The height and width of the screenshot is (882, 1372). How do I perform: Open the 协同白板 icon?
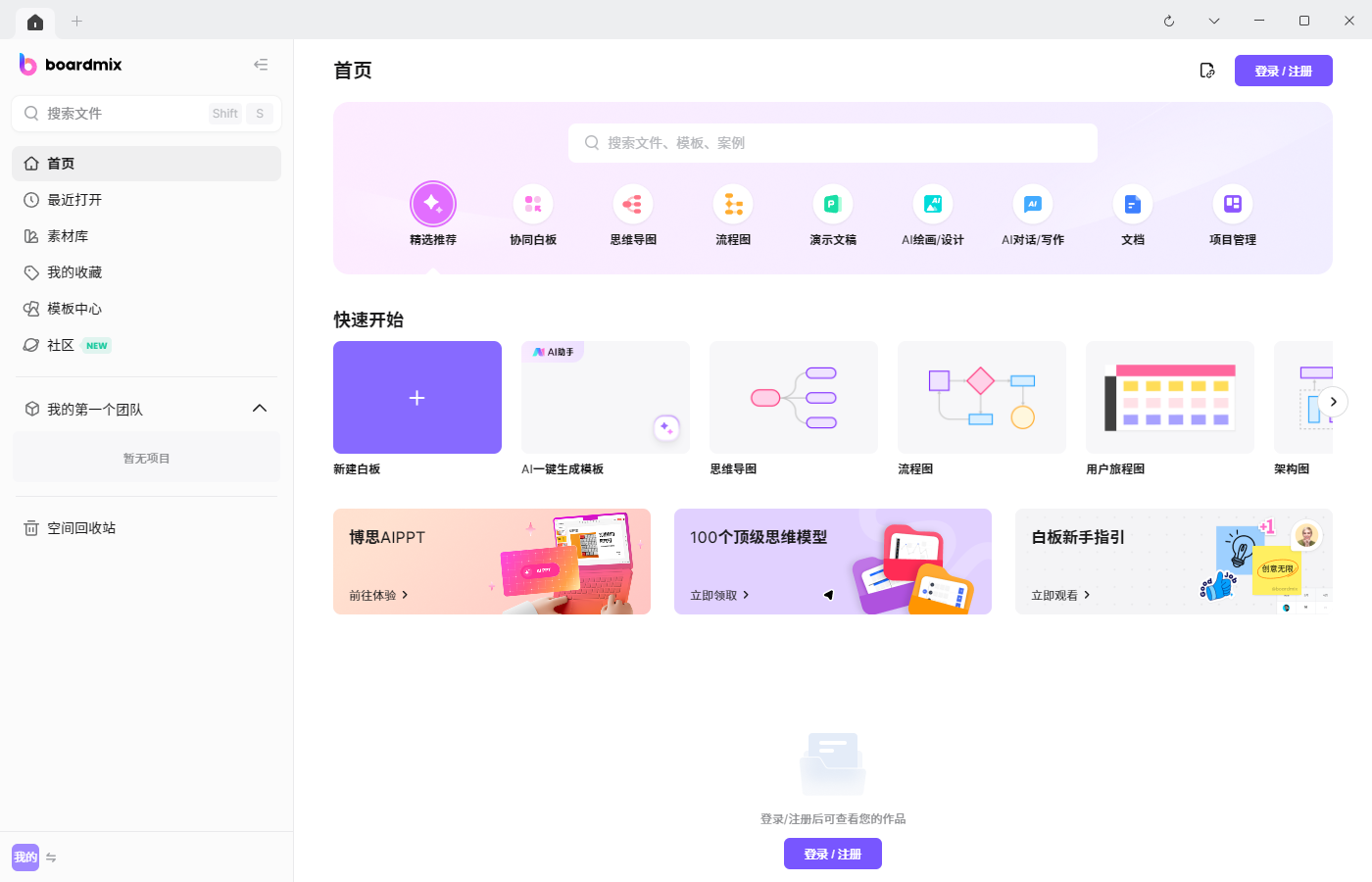point(532,204)
